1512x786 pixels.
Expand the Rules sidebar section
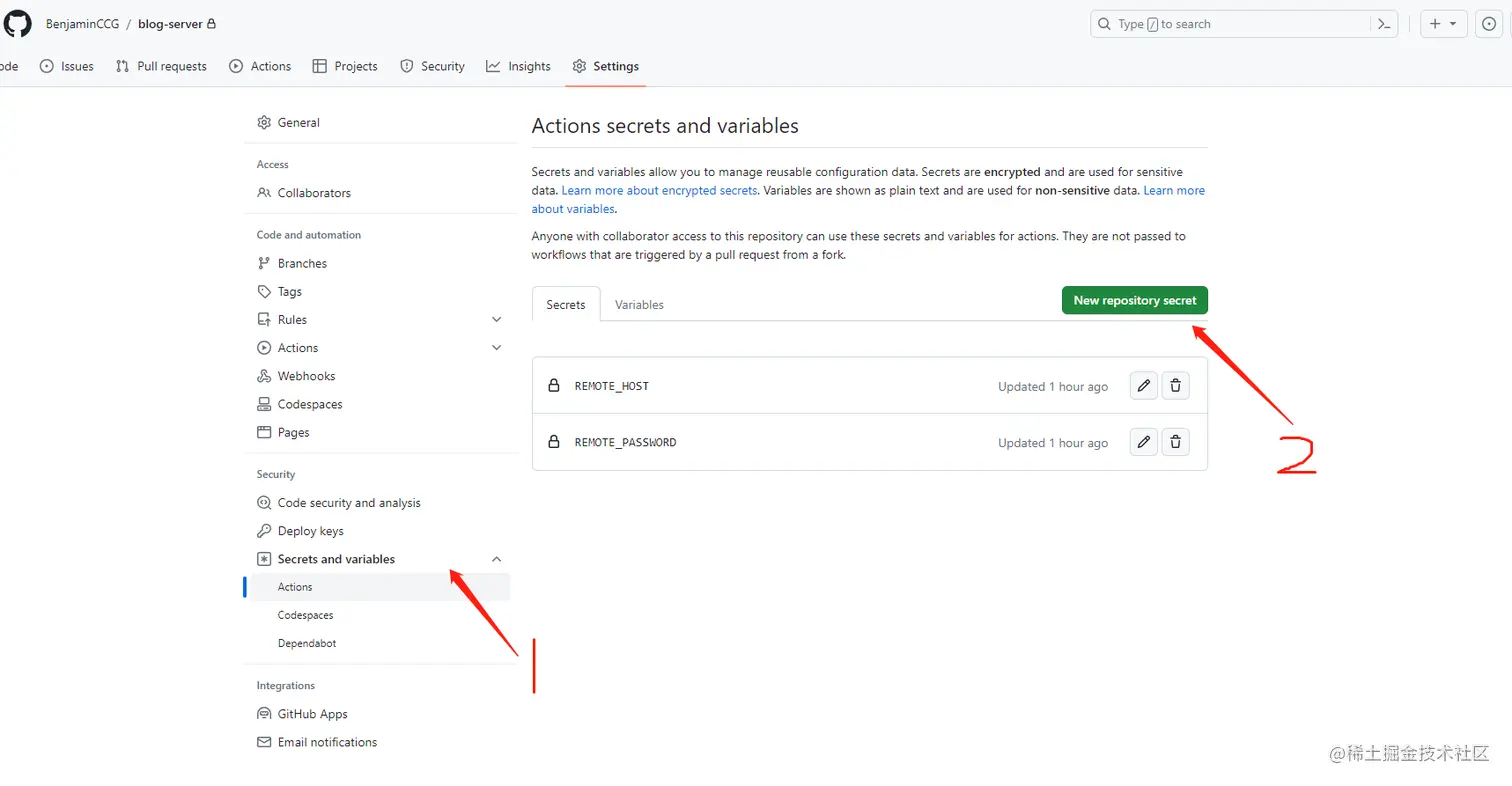497,320
